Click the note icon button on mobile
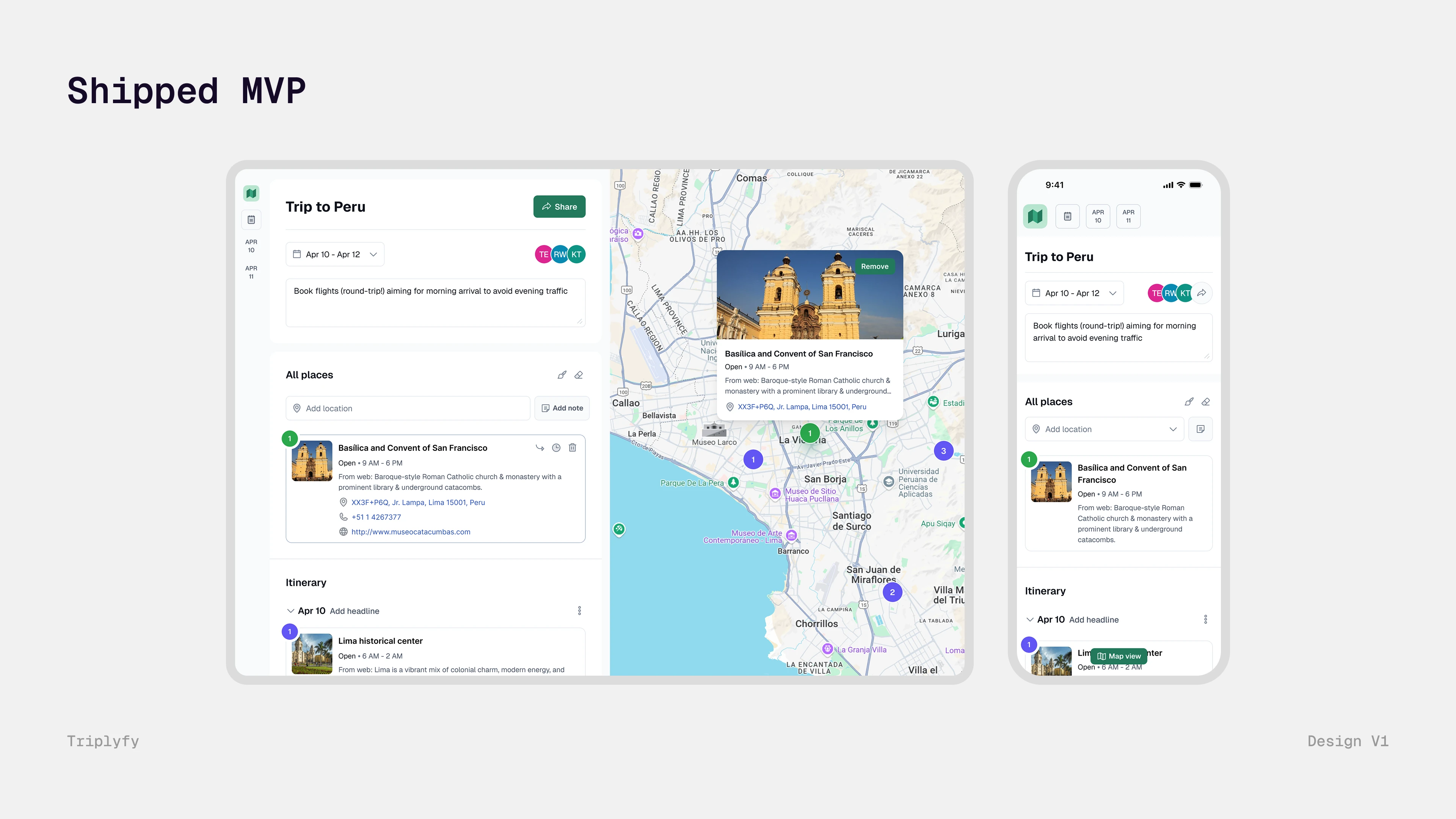This screenshot has width=1456, height=819. [1200, 429]
